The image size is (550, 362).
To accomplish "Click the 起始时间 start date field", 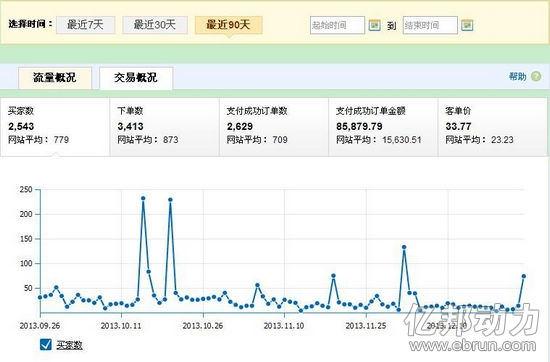I will coord(337,25).
